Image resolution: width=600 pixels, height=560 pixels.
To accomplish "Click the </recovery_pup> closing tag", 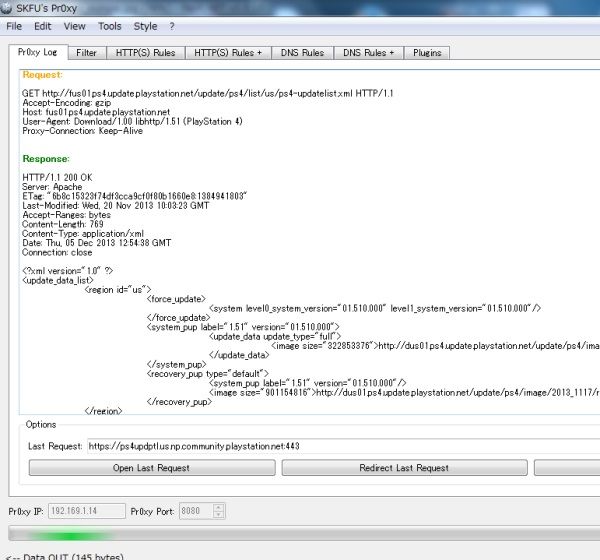I will (179, 402).
